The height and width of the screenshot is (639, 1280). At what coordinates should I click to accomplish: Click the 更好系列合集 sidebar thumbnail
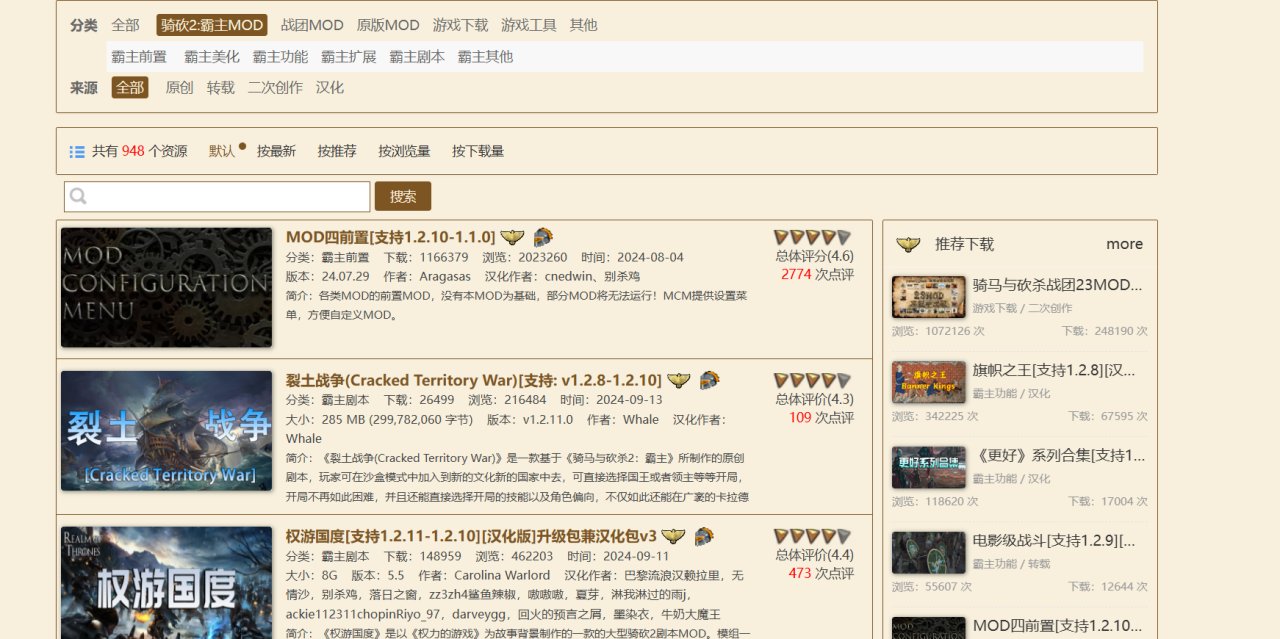pyautogui.click(x=929, y=467)
